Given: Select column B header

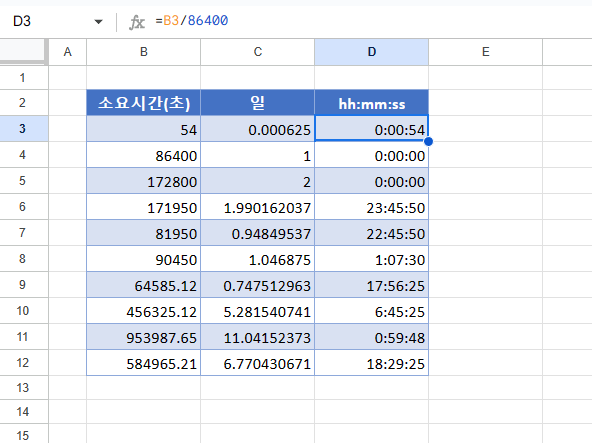Looking at the screenshot, I should tap(143, 52).
